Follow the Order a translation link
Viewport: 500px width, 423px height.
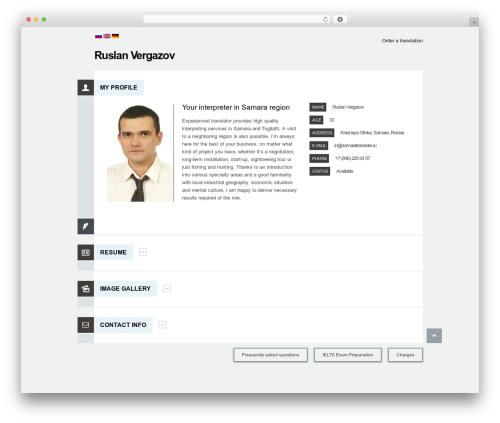pos(402,41)
